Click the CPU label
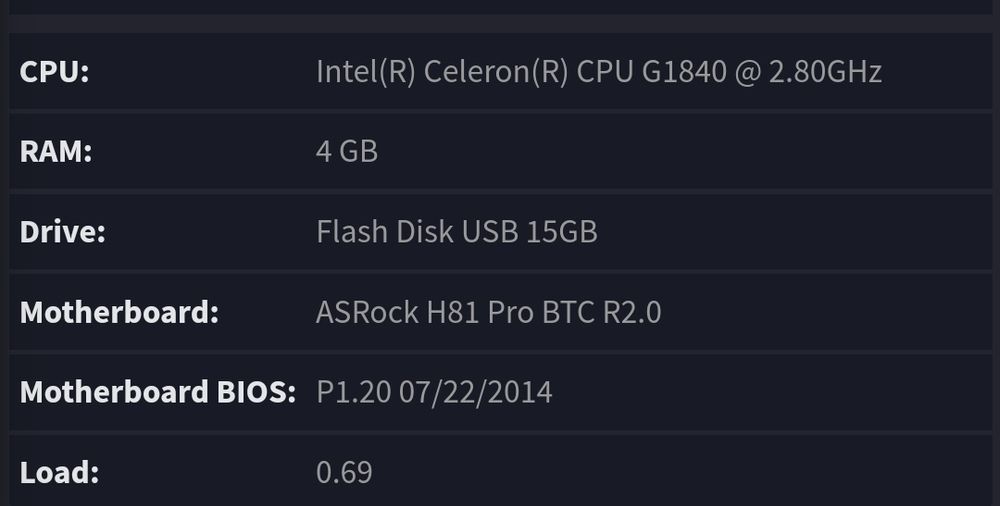Screen dimensions: 1000x506 pos(54,73)
